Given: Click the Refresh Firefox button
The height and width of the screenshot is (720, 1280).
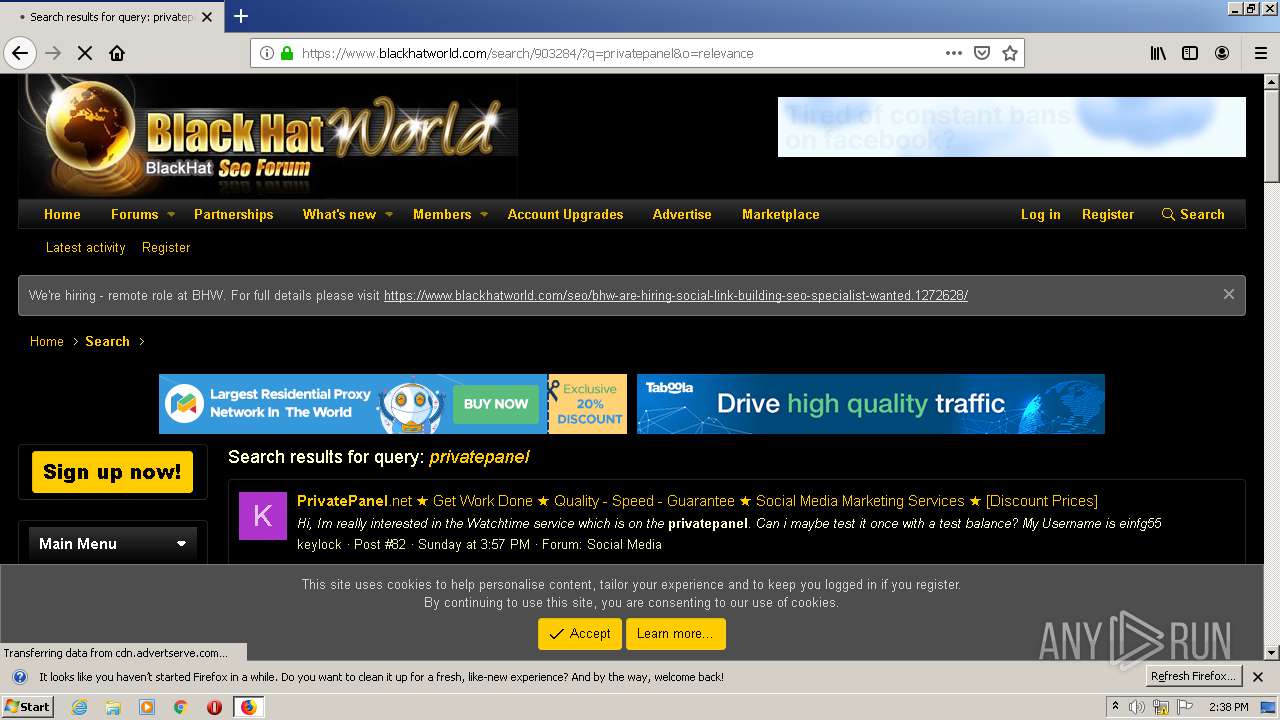Looking at the screenshot, I should pos(1193,677).
